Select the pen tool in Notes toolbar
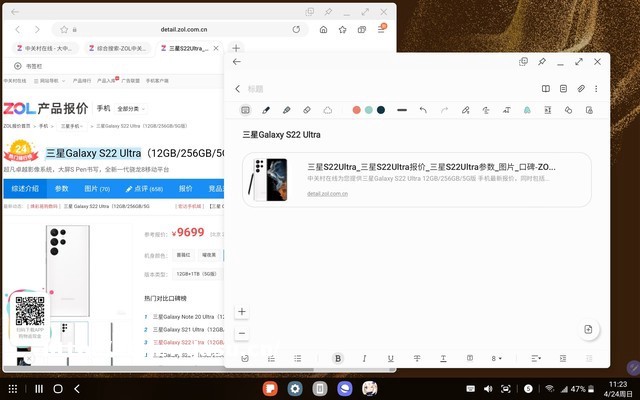This screenshot has height=400, width=640. (266, 109)
